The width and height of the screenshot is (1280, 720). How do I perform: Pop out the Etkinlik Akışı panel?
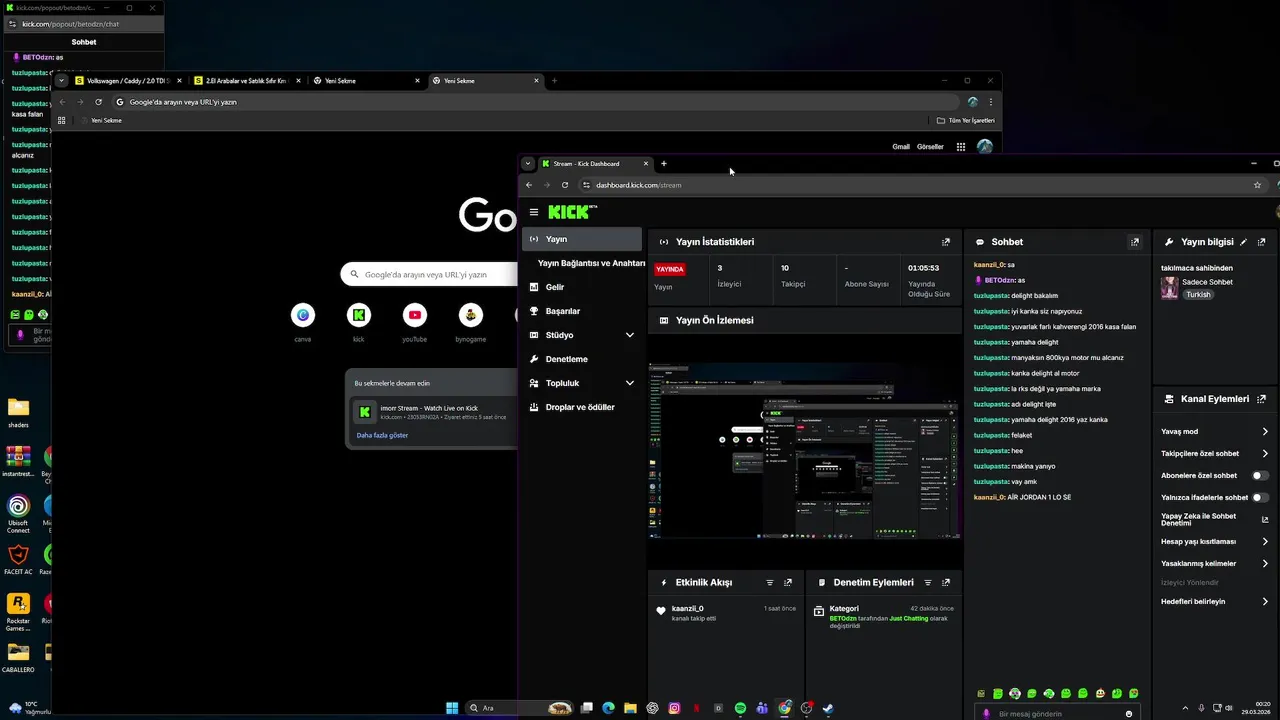coord(788,582)
